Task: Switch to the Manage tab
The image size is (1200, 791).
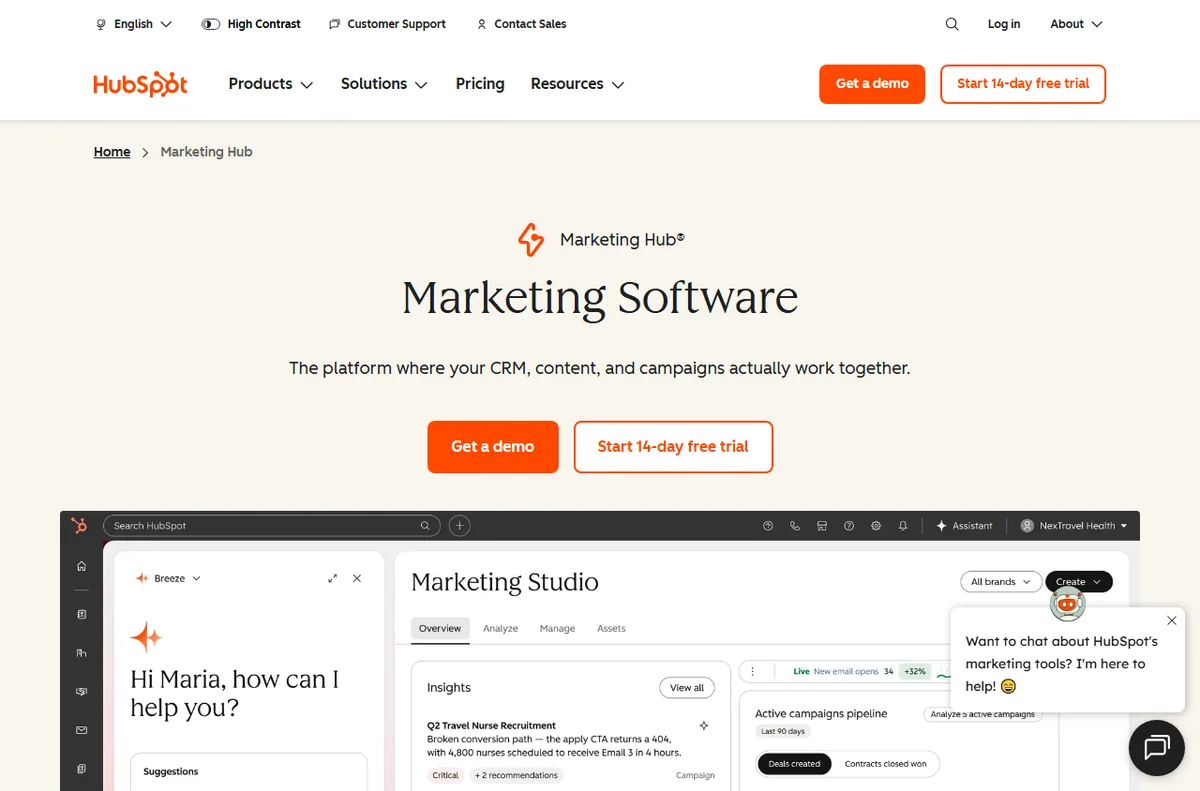Action: pos(557,628)
